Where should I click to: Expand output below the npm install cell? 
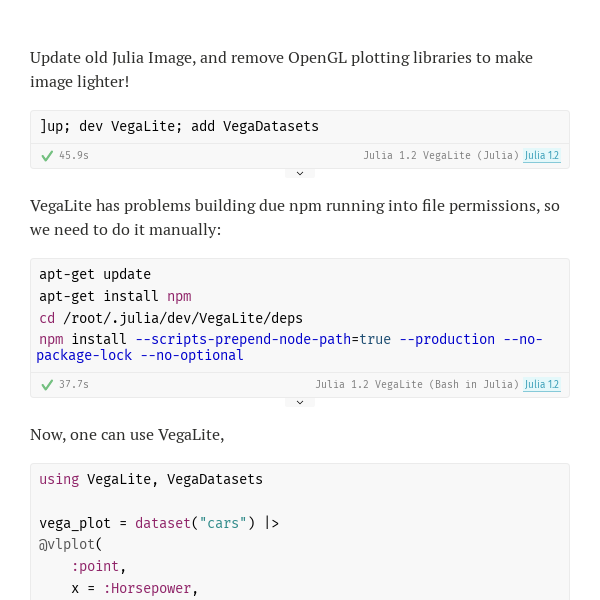[x=300, y=402]
